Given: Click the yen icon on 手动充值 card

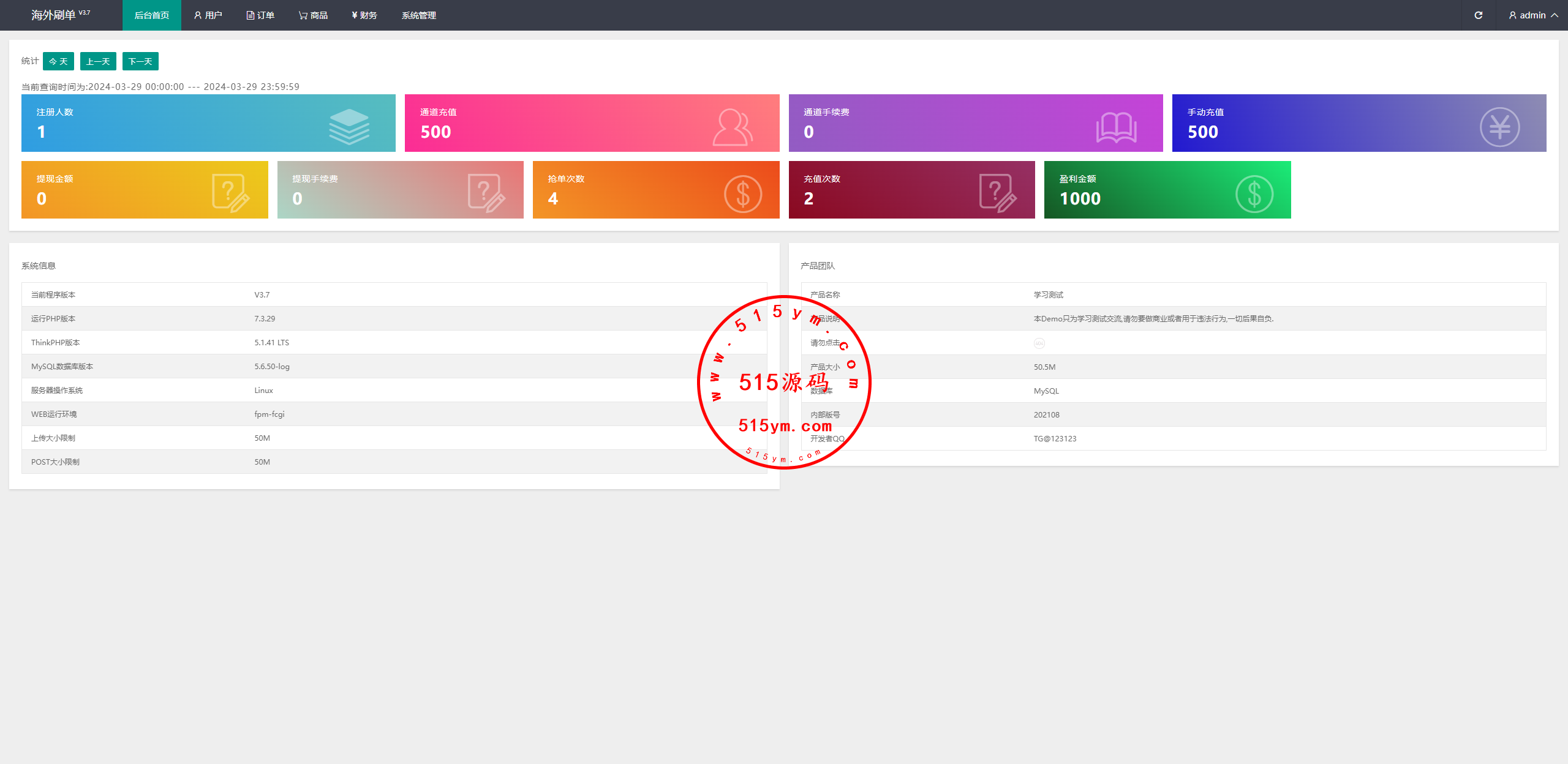Looking at the screenshot, I should [1499, 127].
